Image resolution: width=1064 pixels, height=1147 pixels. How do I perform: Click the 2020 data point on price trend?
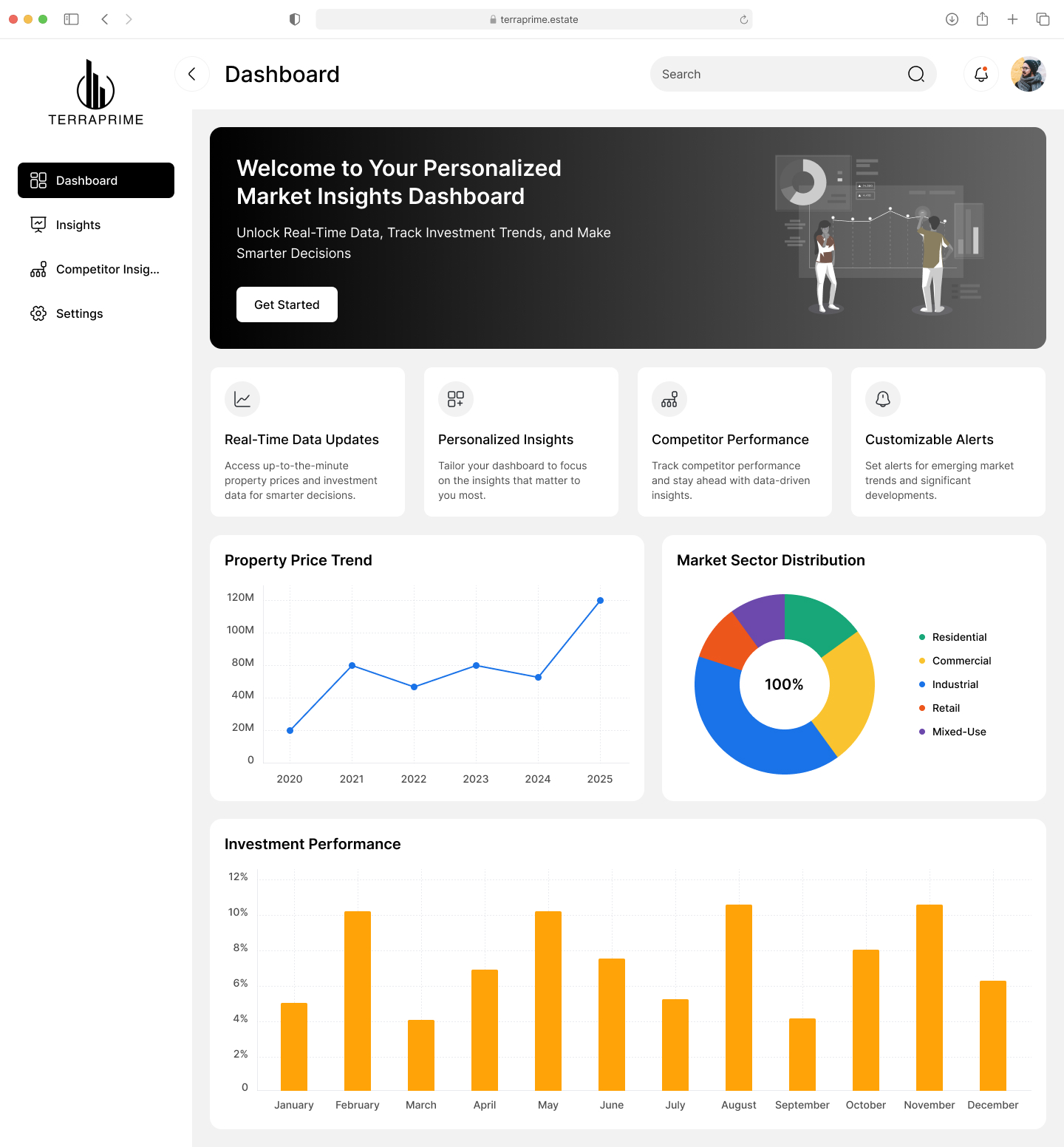pos(290,731)
